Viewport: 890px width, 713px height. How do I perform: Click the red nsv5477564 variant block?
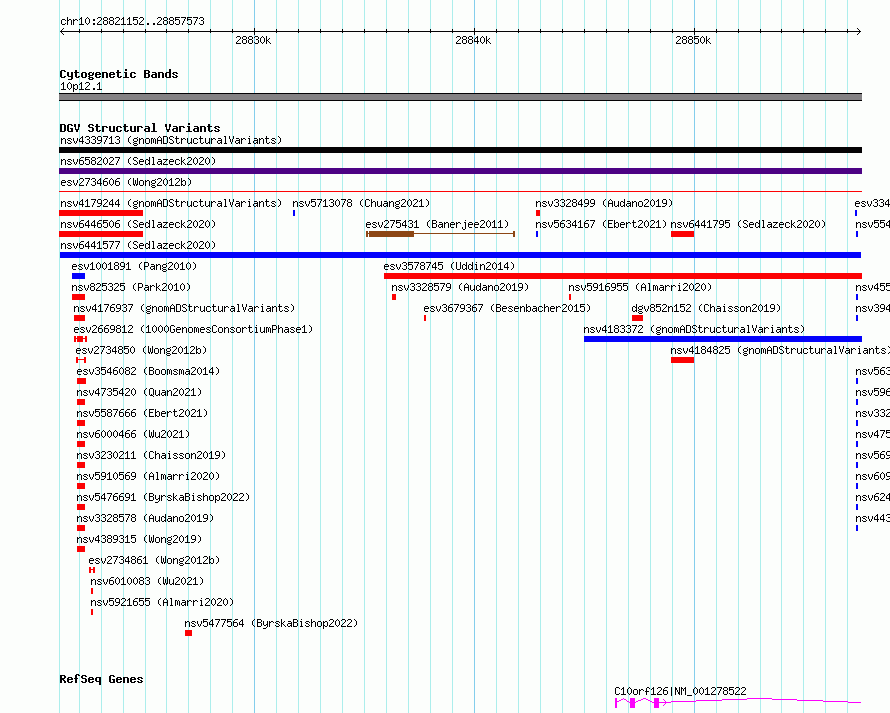coord(188,633)
